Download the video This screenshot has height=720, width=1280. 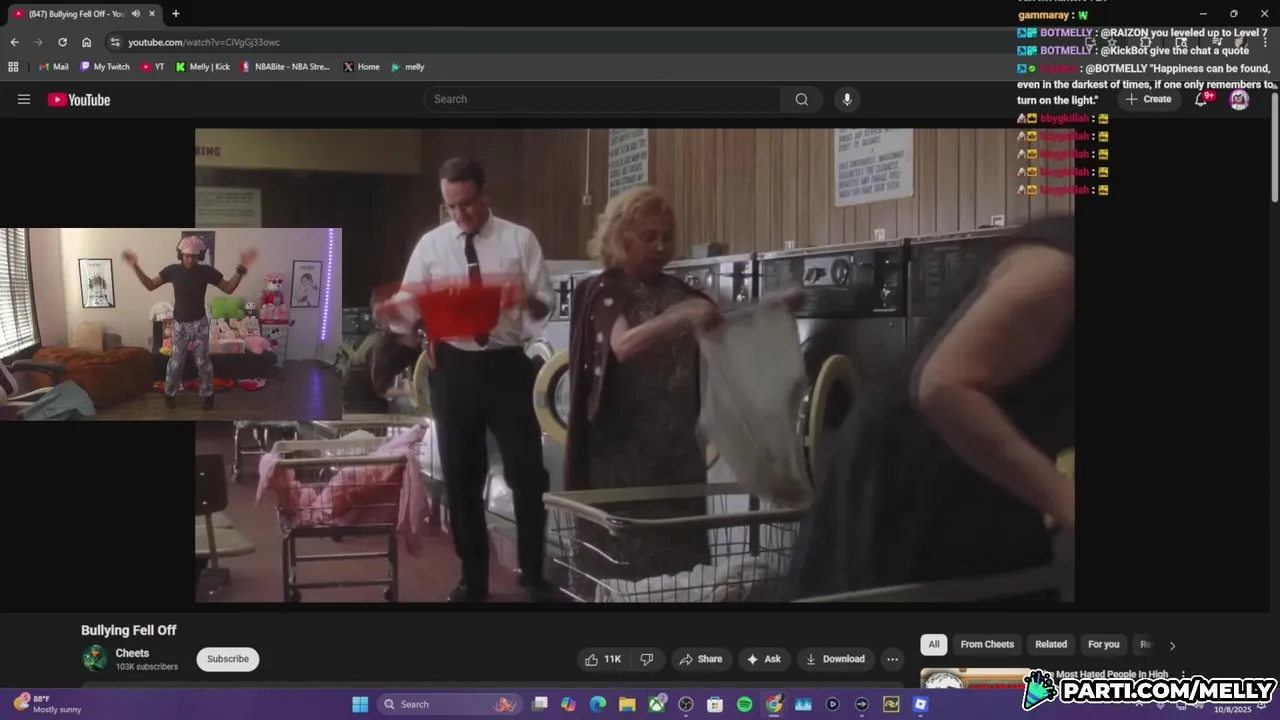(x=835, y=659)
